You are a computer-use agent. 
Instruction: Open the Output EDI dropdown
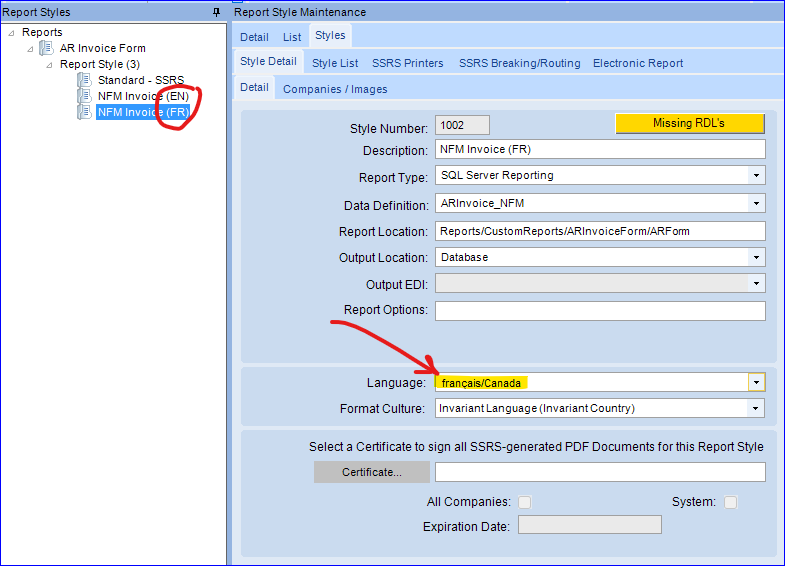coord(756,284)
